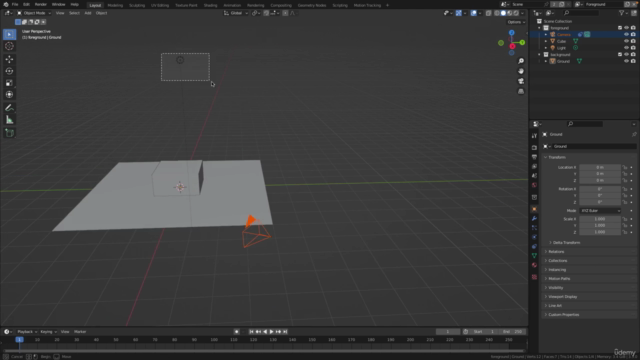Select the Add Cube tool
Screen dimensions: 640x360
(x=9, y=133)
